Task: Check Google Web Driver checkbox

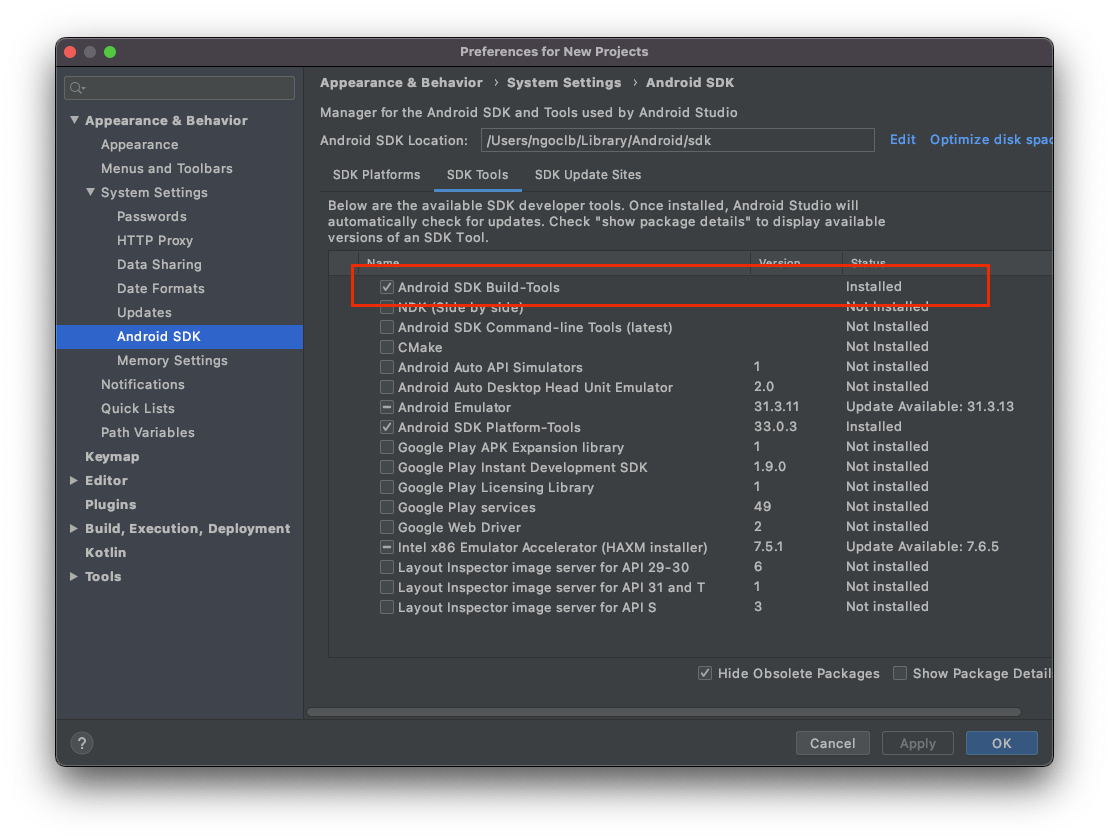Action: [387, 527]
